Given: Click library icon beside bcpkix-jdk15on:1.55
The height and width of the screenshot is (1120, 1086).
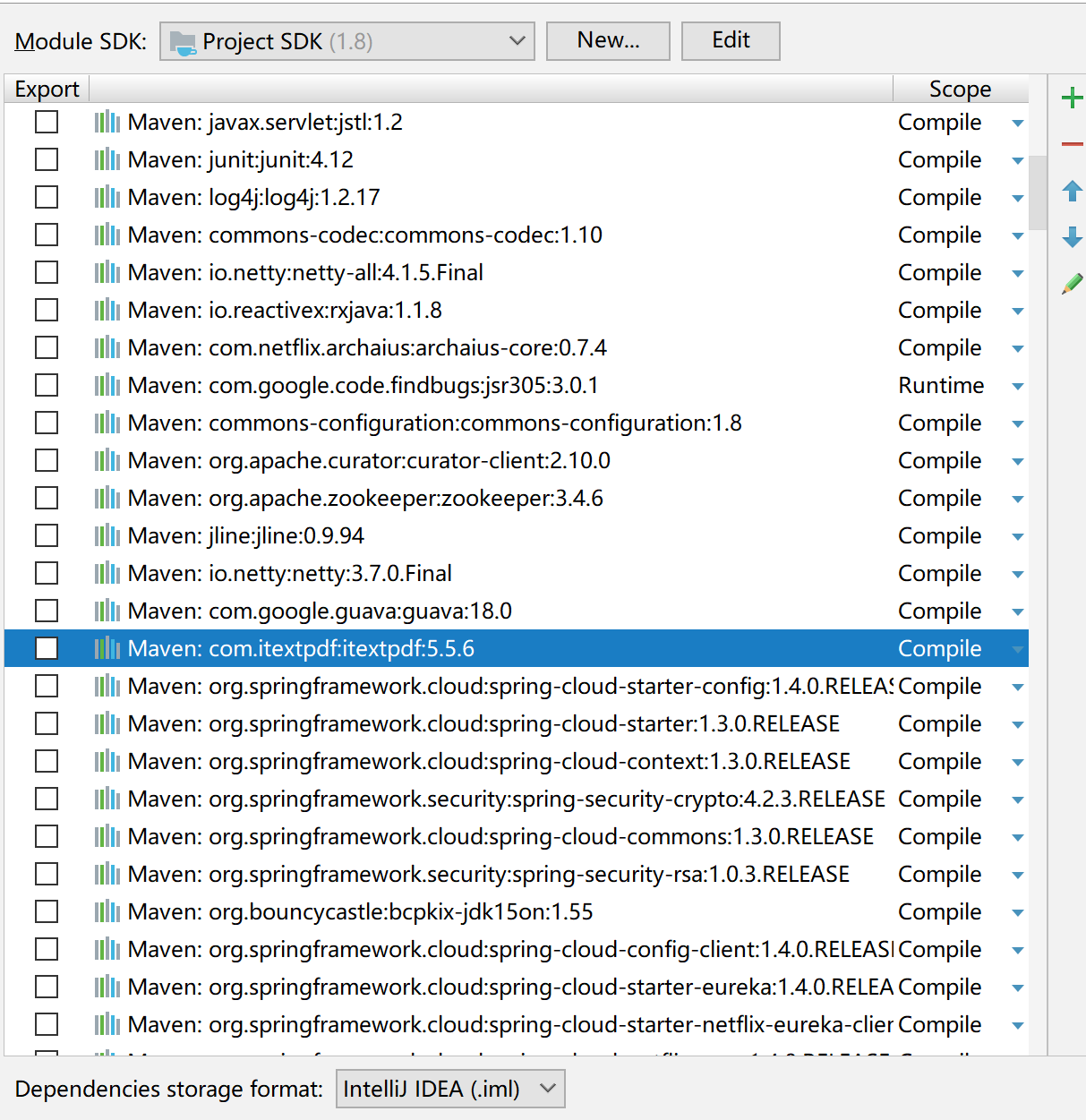Looking at the screenshot, I should point(107,911).
